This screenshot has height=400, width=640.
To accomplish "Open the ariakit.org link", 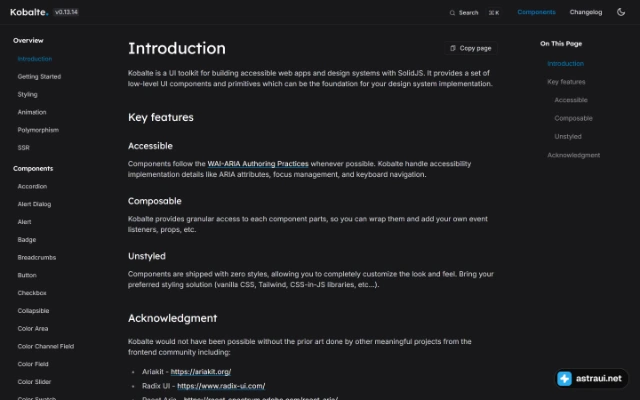I will [x=201, y=372].
